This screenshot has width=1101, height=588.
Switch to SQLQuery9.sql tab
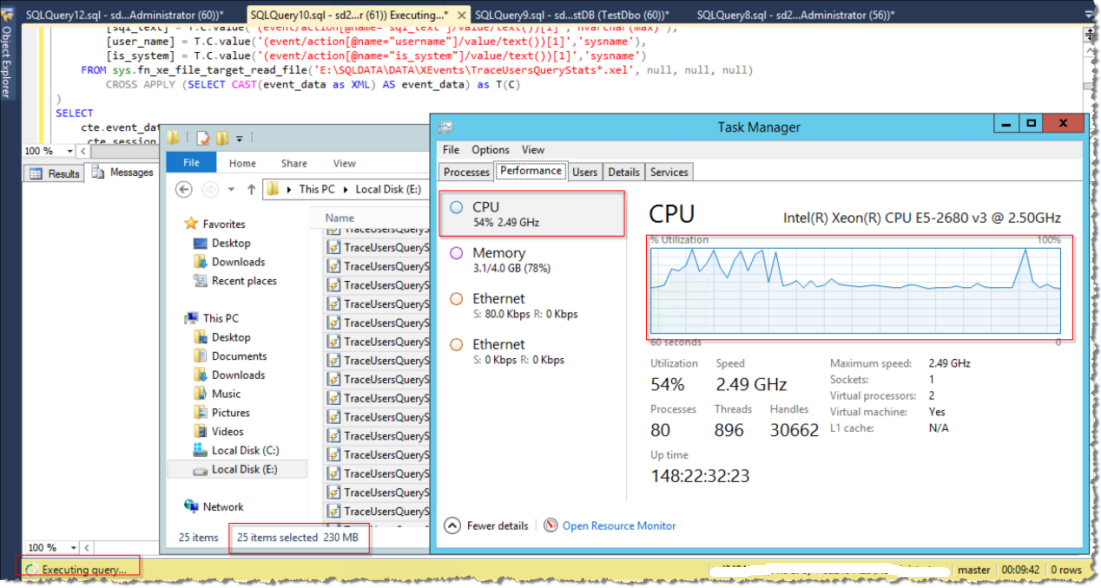click(x=572, y=14)
